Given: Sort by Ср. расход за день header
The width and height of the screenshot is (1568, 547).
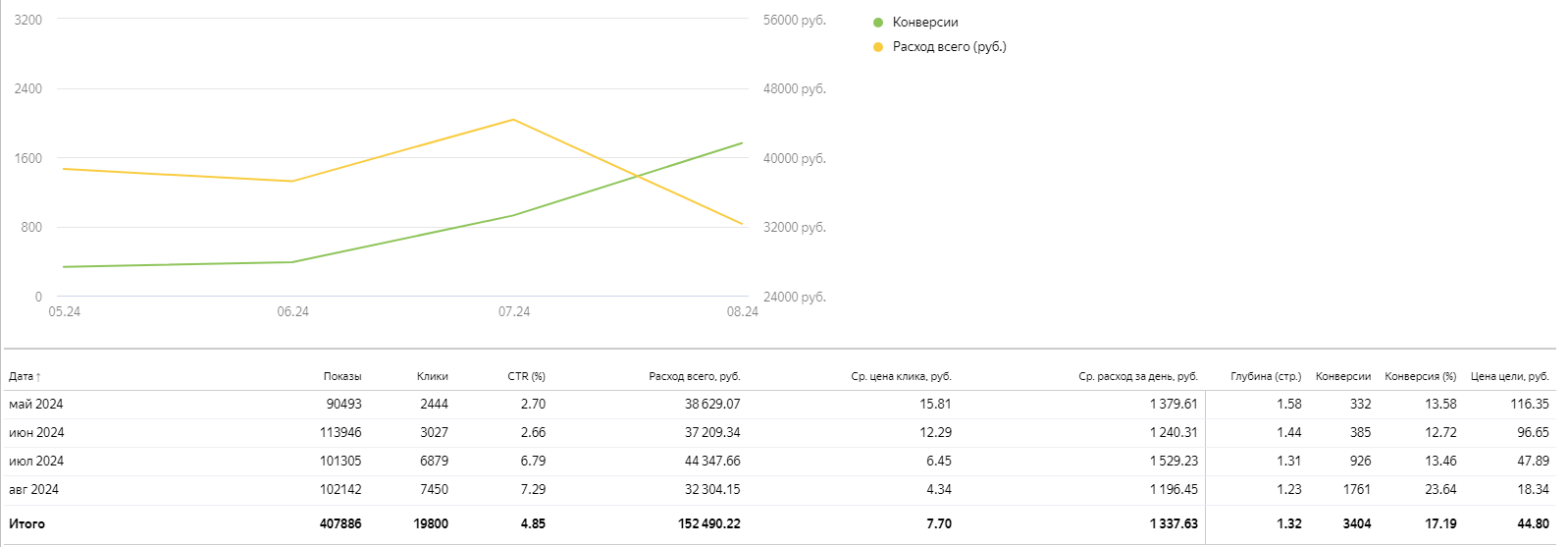Looking at the screenshot, I should click(1138, 376).
